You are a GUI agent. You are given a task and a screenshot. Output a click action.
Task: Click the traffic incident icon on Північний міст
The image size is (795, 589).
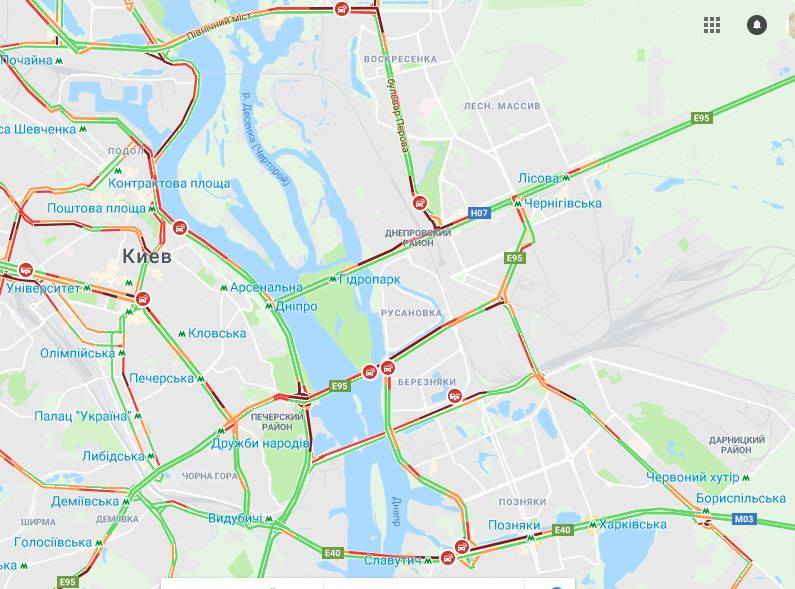pos(342,9)
